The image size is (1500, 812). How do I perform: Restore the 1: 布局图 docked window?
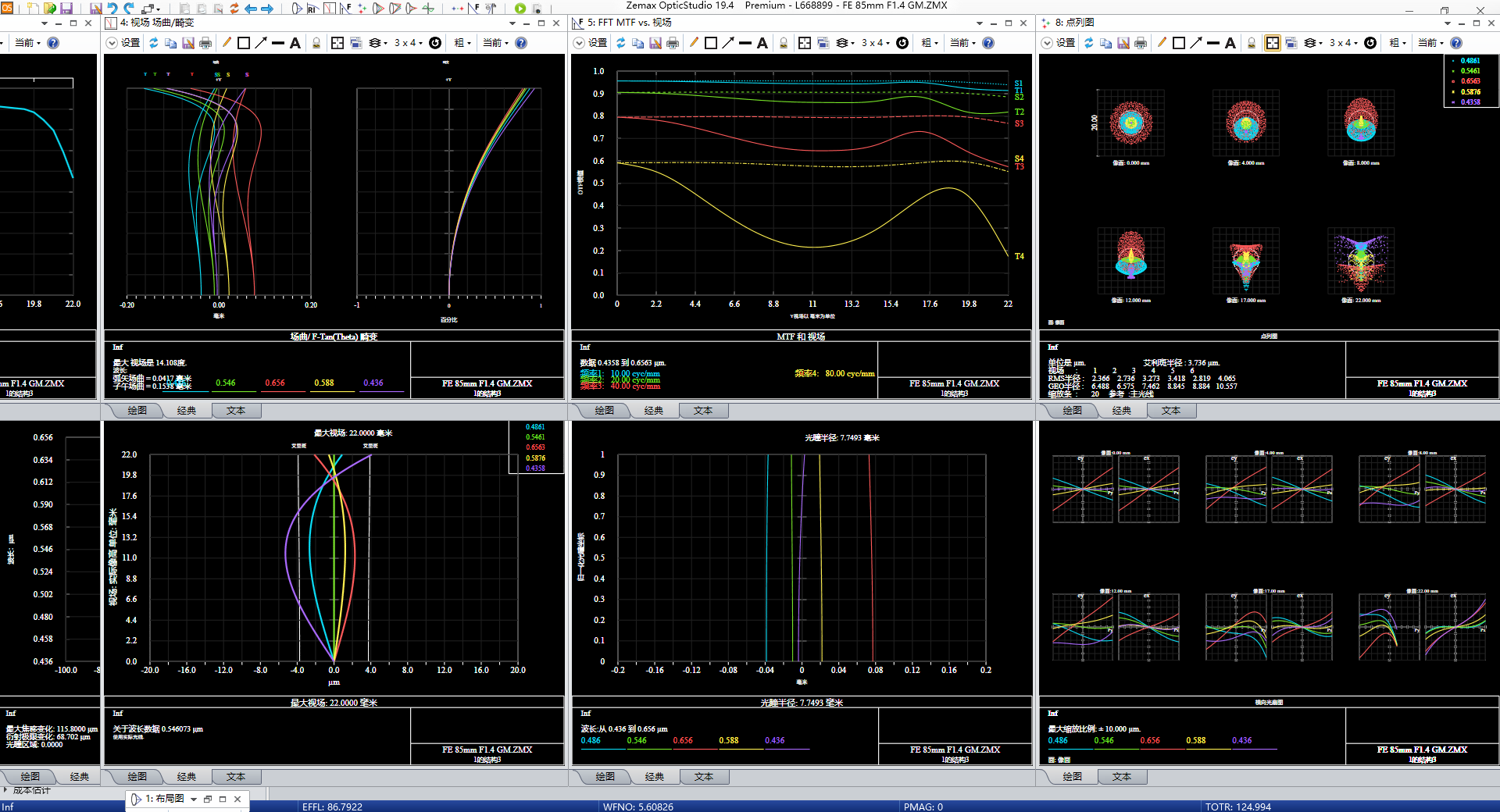[x=208, y=799]
